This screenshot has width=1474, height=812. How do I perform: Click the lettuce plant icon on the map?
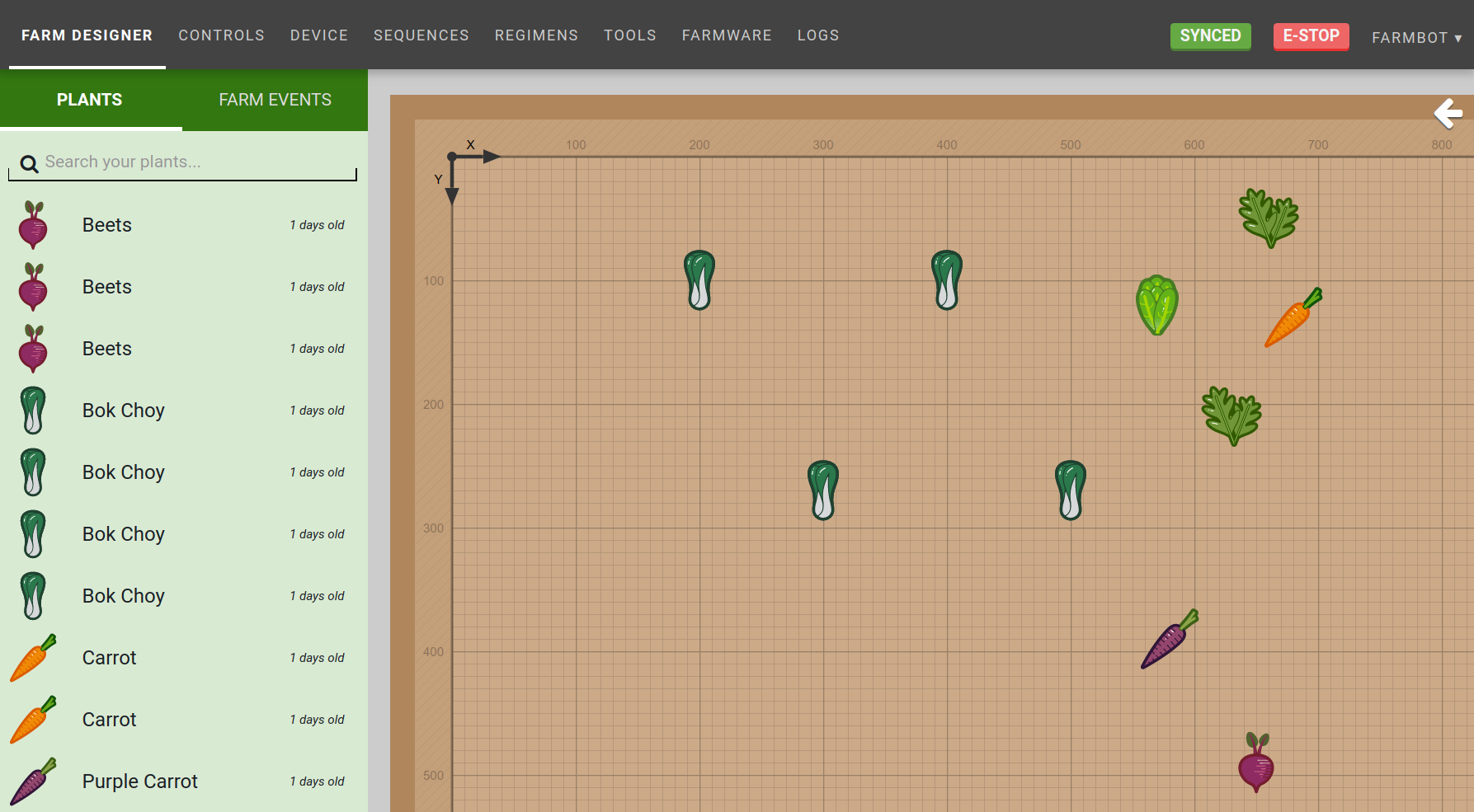point(1156,305)
